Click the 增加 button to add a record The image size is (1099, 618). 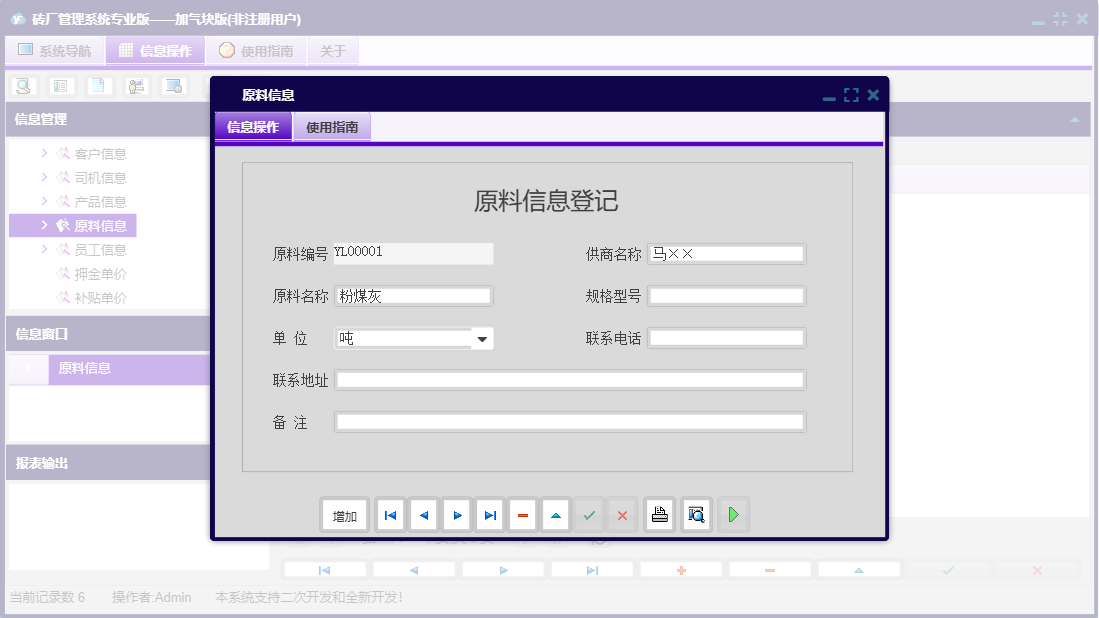344,514
